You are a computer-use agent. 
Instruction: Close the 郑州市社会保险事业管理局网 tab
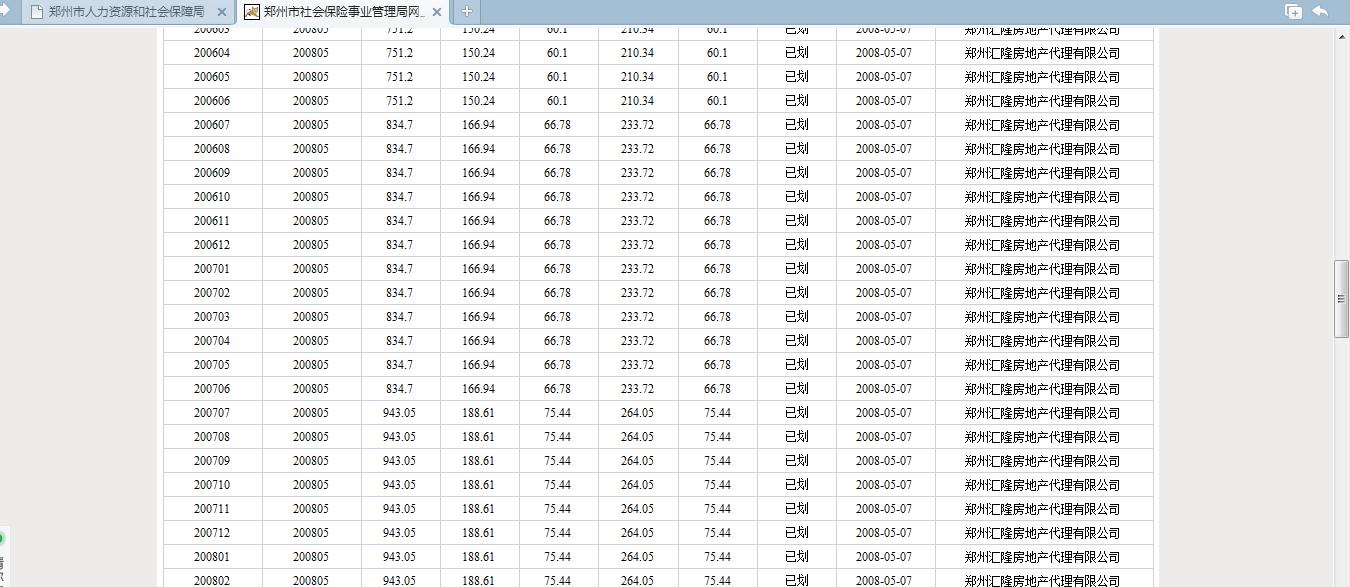point(437,12)
